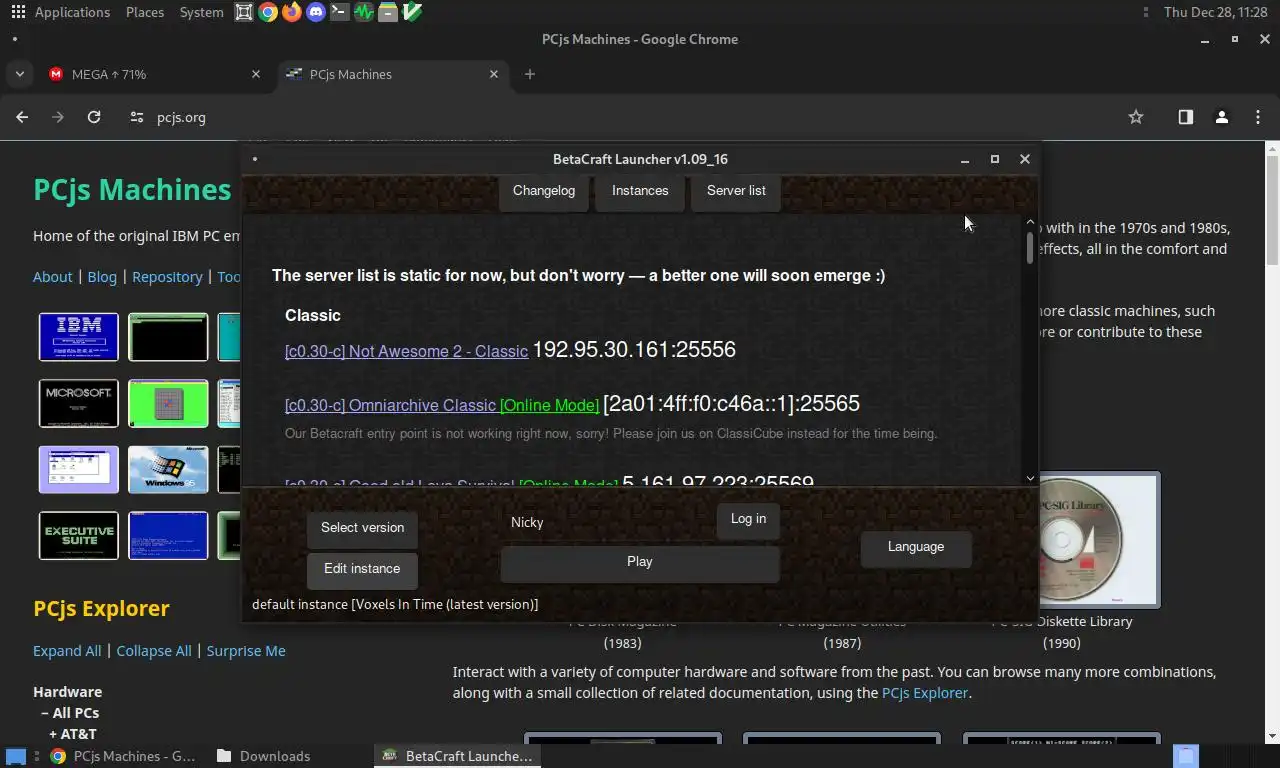The image size is (1280, 768).
Task: Open the PC-SIG Library disc thumbnail
Action: (1100, 540)
